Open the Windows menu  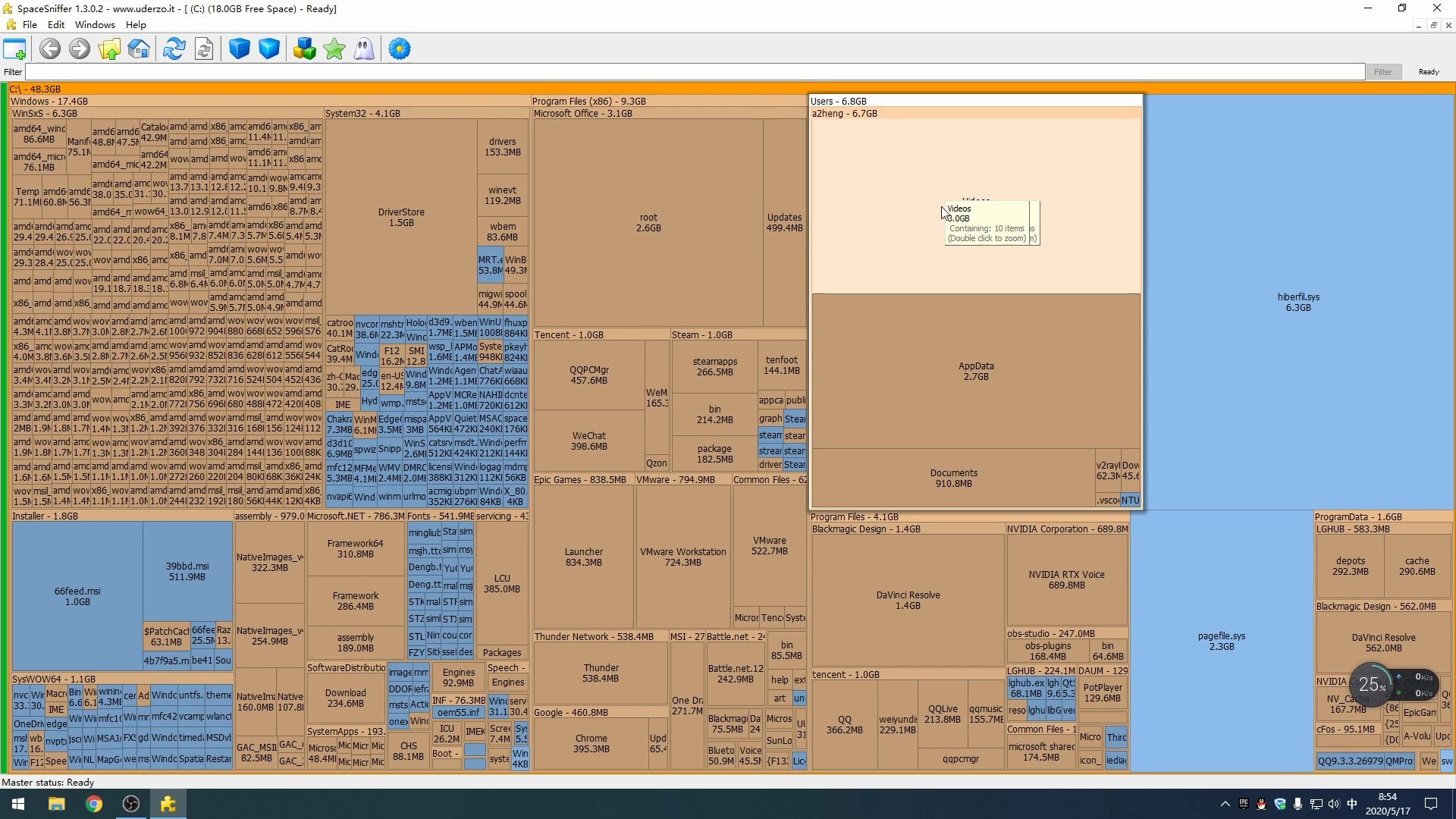coord(95,25)
